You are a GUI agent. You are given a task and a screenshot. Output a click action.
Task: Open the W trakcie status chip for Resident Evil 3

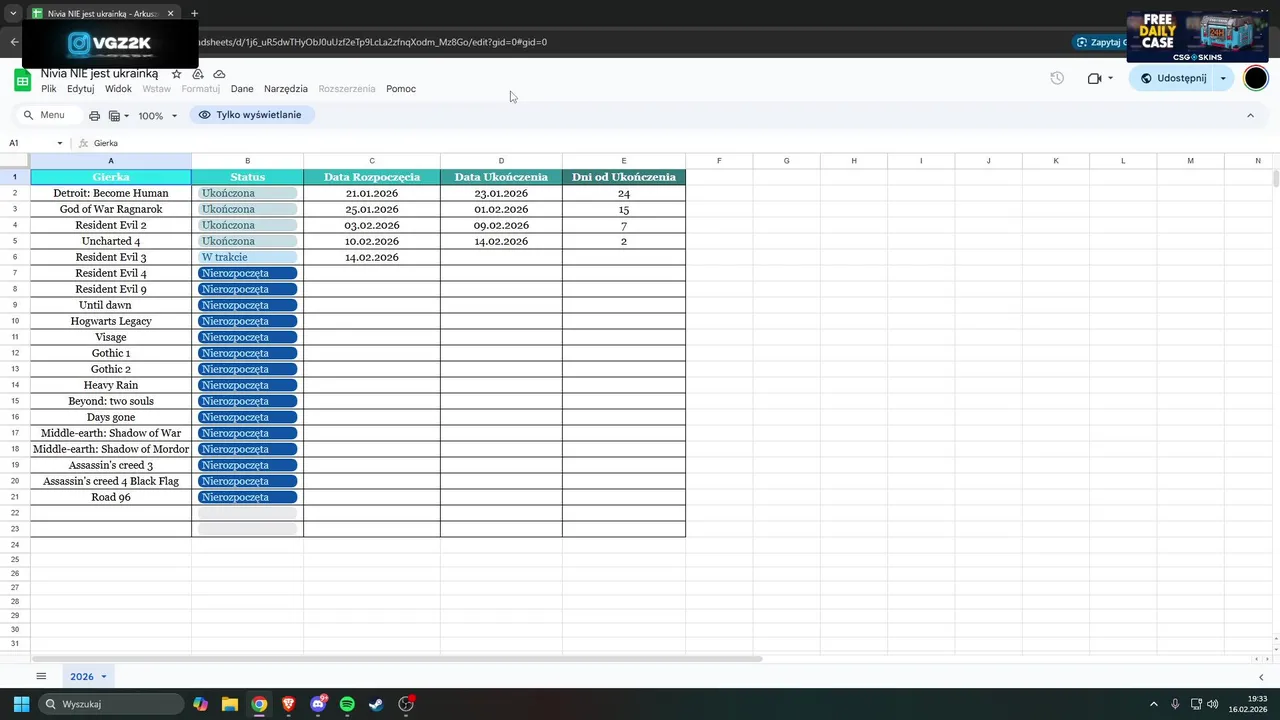click(248, 257)
